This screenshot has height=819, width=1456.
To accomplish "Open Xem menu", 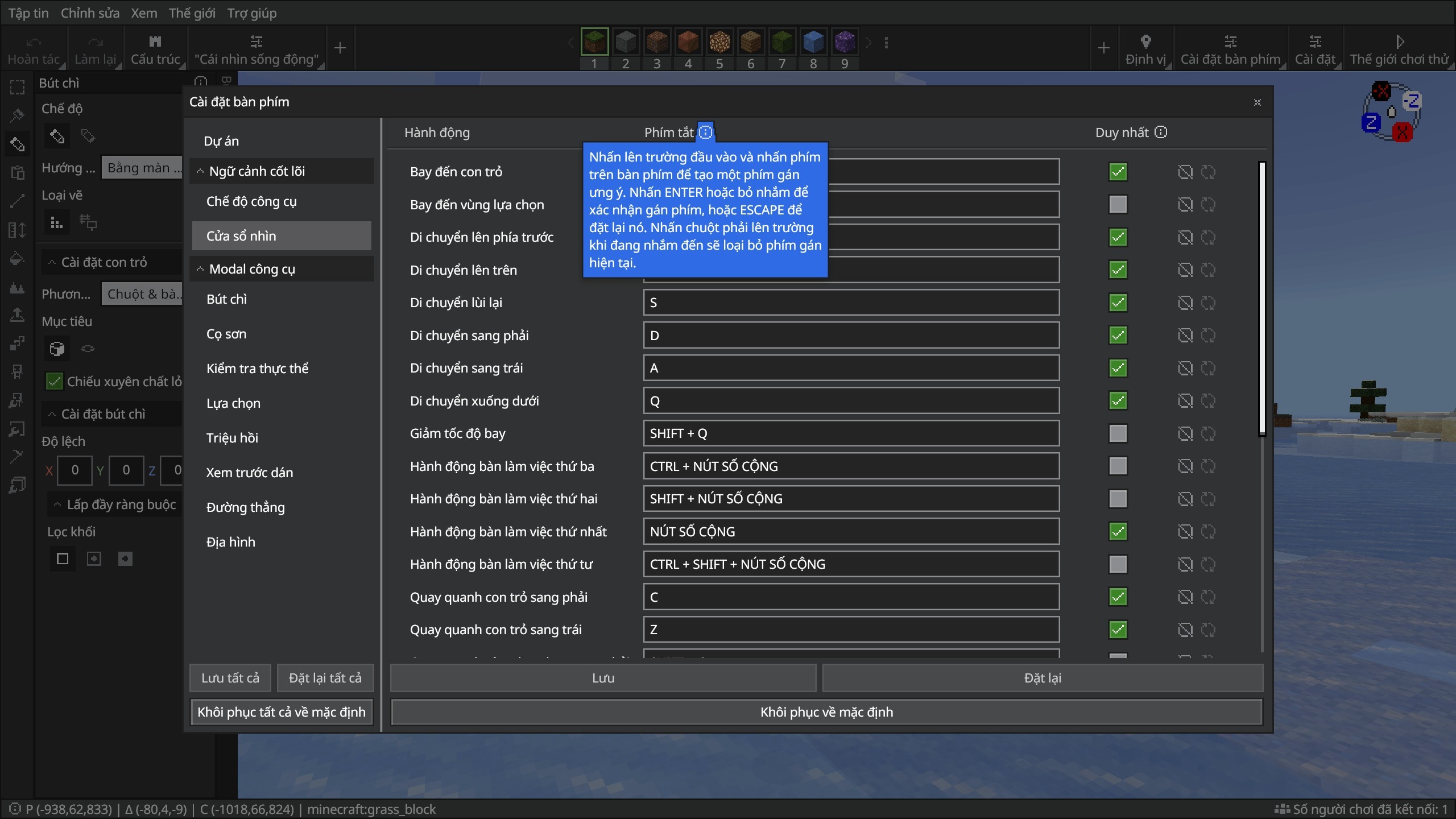I will point(144,13).
